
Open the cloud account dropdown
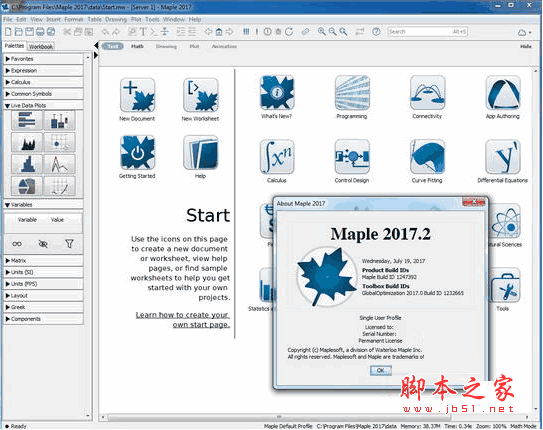[x=524, y=32]
